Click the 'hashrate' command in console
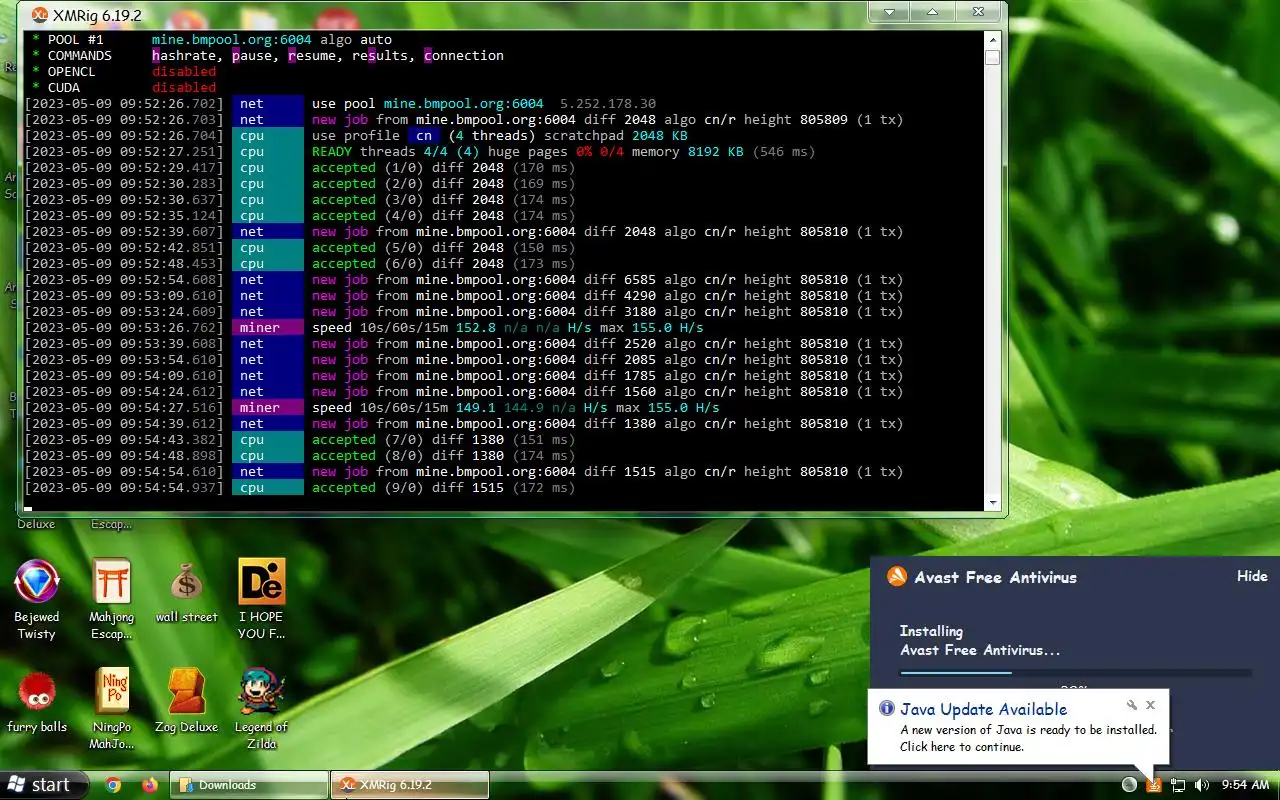 coord(184,56)
